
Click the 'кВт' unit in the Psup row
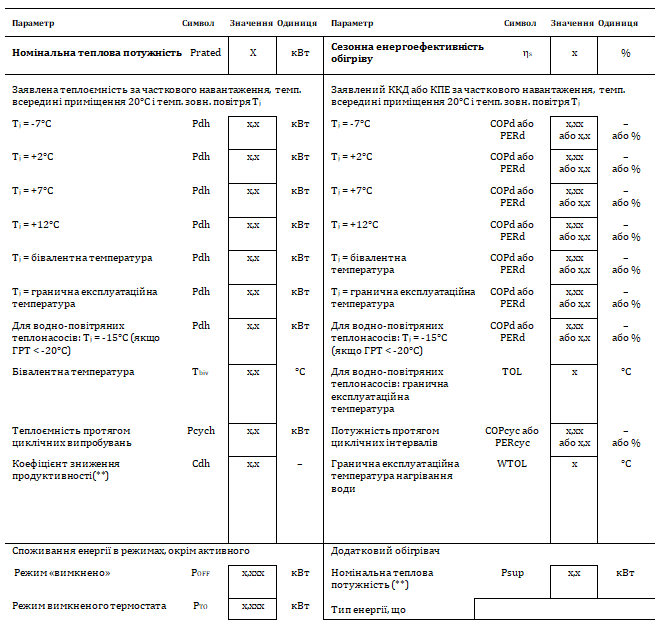625,573
